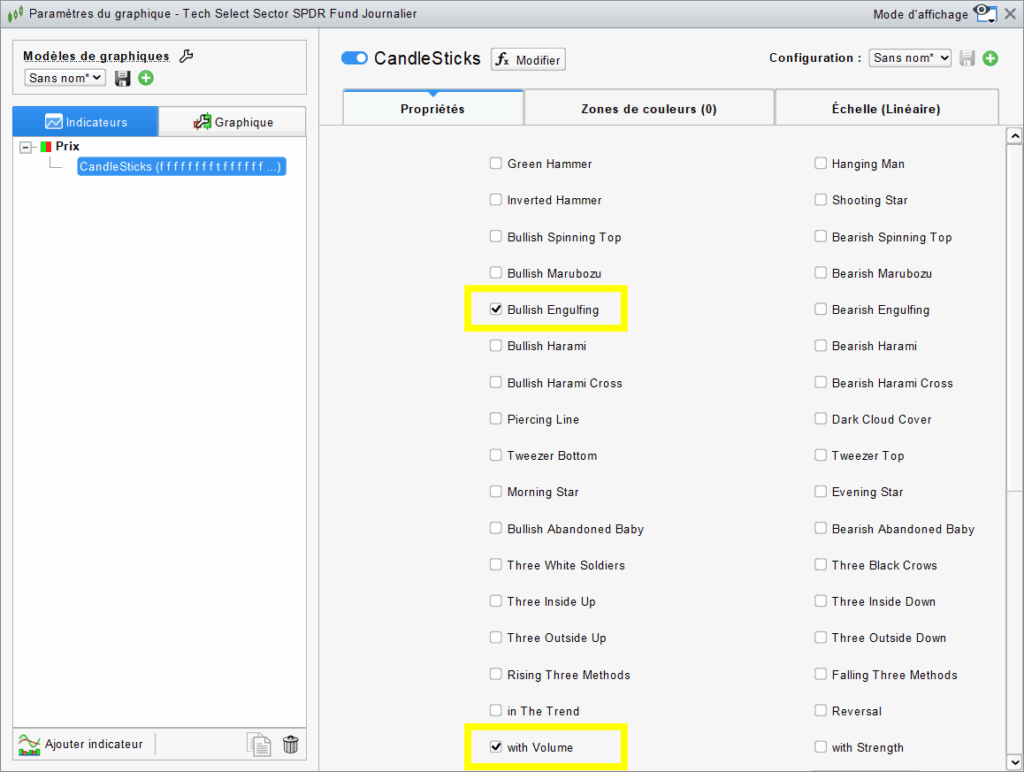Save the configuration with the floppy icon
The height and width of the screenshot is (772, 1024).
(967, 58)
